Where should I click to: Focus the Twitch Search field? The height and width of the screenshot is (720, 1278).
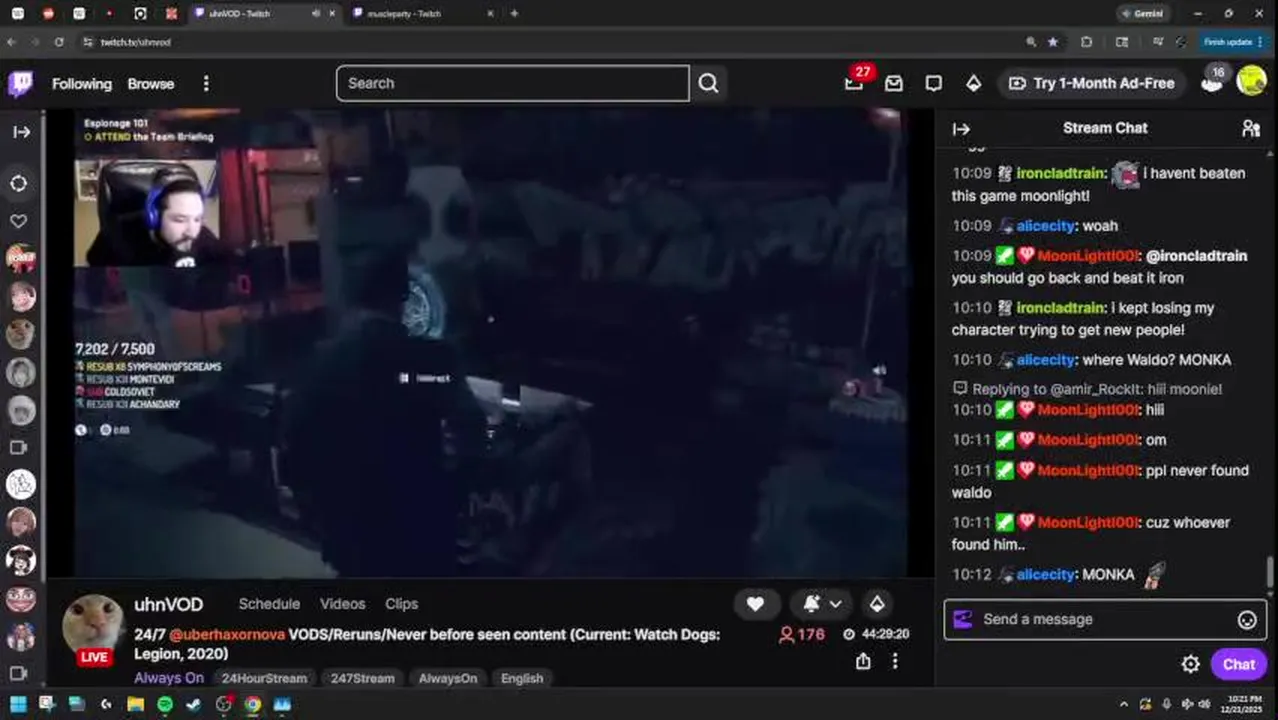pyautogui.click(x=512, y=83)
